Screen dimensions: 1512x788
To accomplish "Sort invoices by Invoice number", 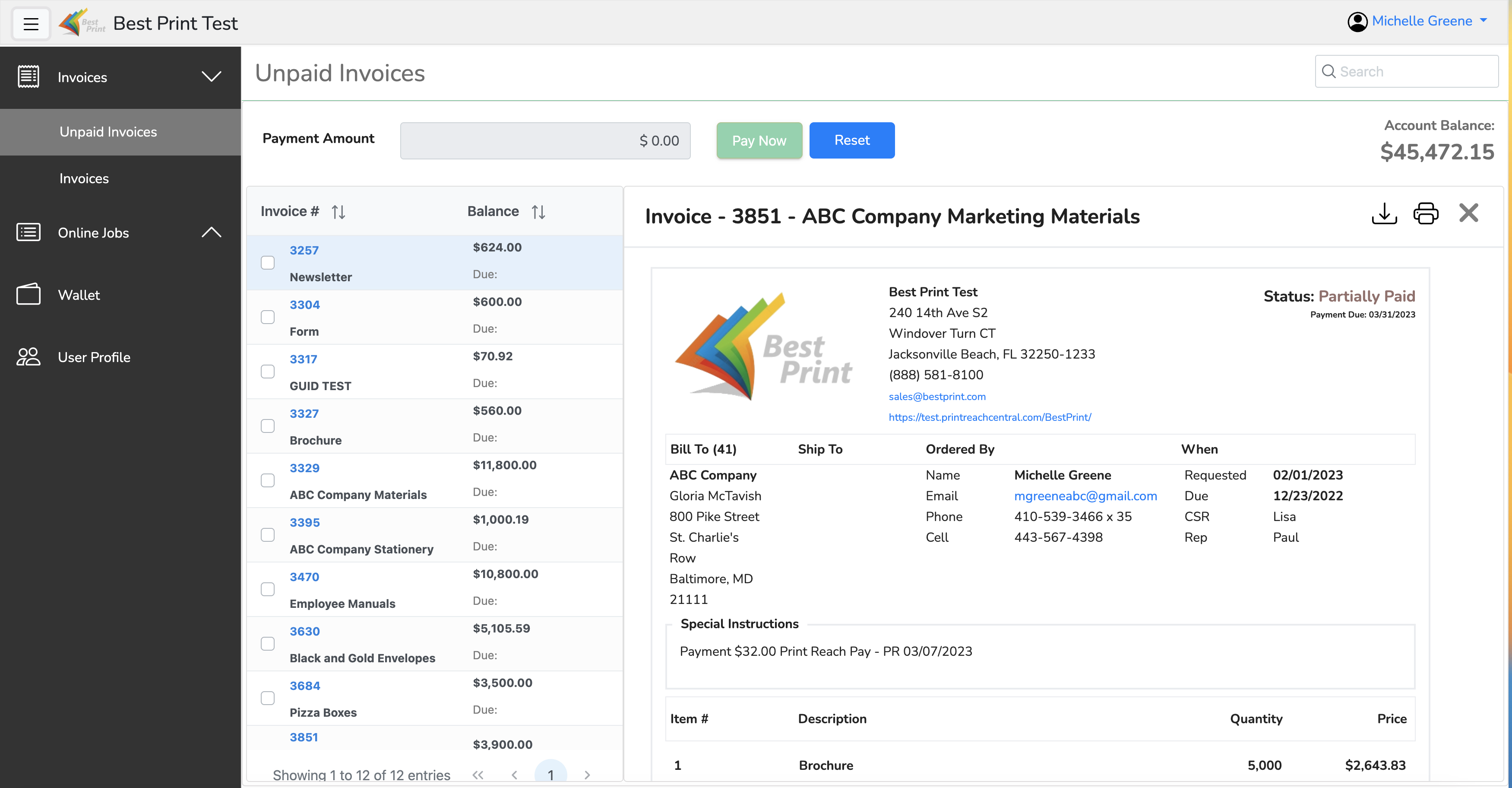I will tap(339, 211).
